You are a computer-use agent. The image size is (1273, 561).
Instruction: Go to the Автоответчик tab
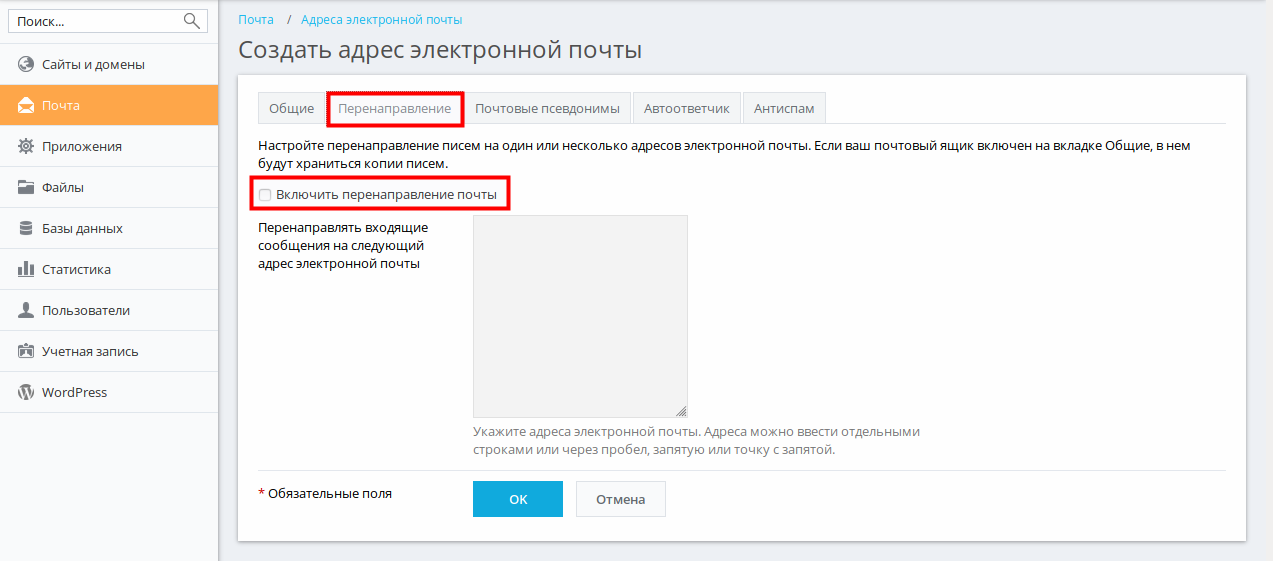687,108
